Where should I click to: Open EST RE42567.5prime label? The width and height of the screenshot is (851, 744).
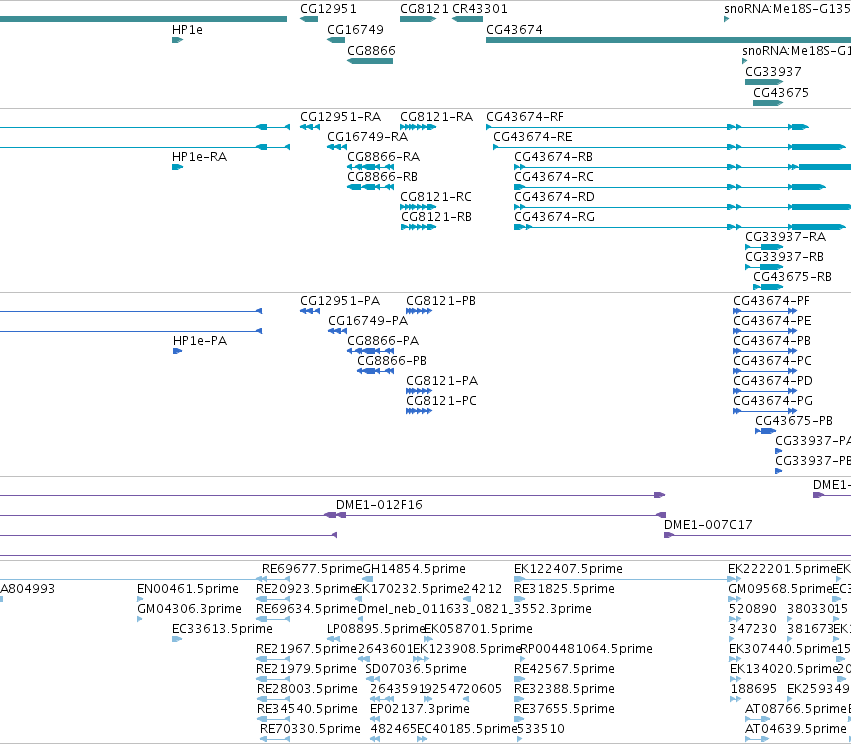coord(564,669)
